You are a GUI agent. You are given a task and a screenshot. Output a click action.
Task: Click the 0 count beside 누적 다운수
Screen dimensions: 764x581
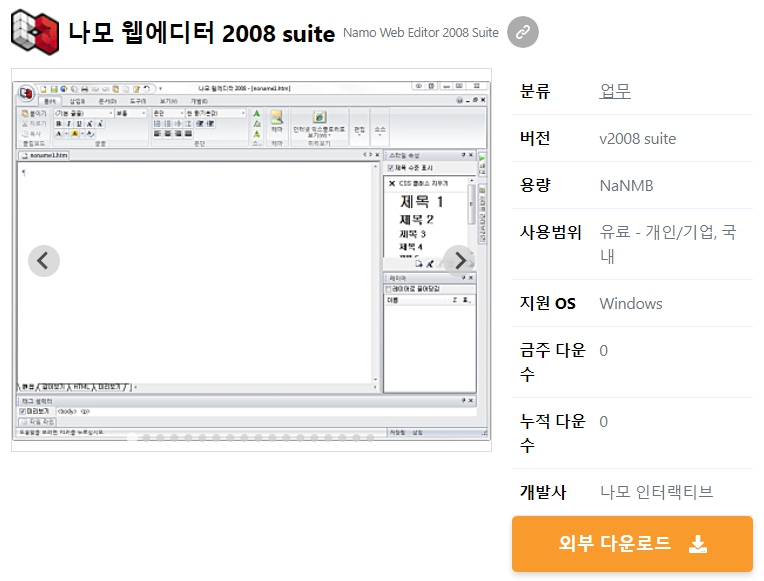tap(603, 422)
